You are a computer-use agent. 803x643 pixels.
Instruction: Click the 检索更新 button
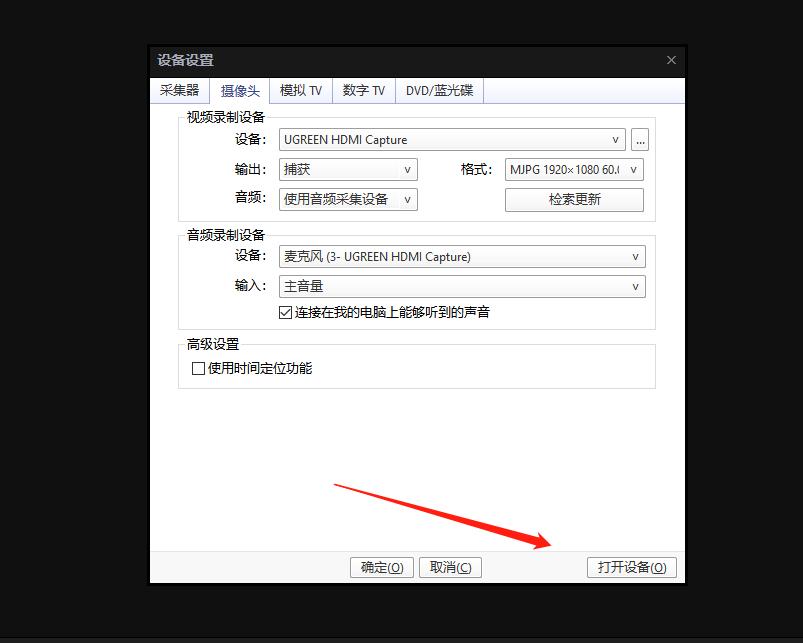574,200
